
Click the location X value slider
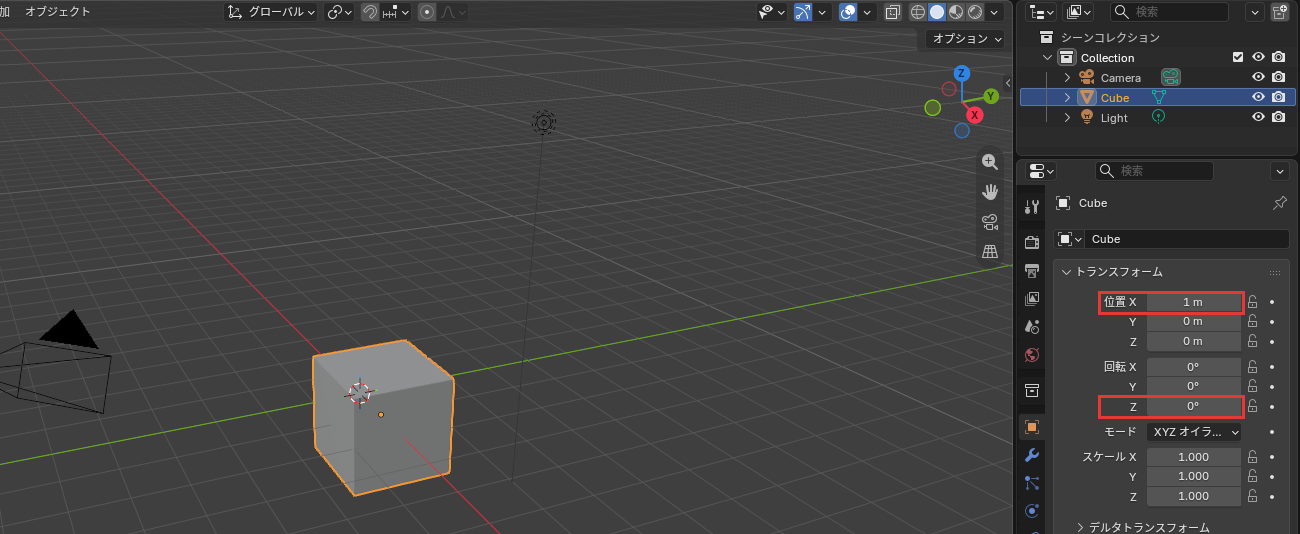click(1193, 302)
